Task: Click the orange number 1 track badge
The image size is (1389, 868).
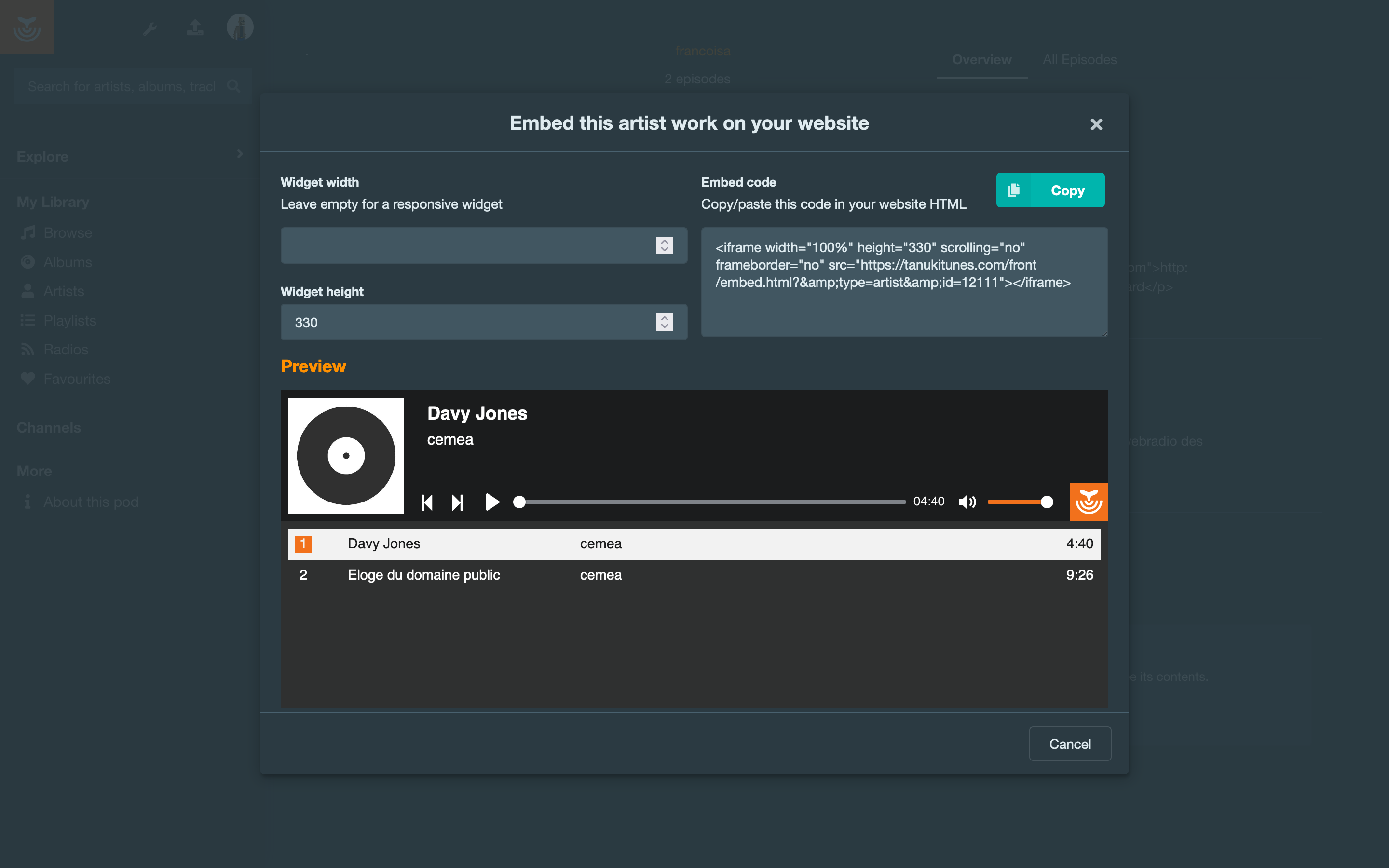Action: tap(303, 543)
